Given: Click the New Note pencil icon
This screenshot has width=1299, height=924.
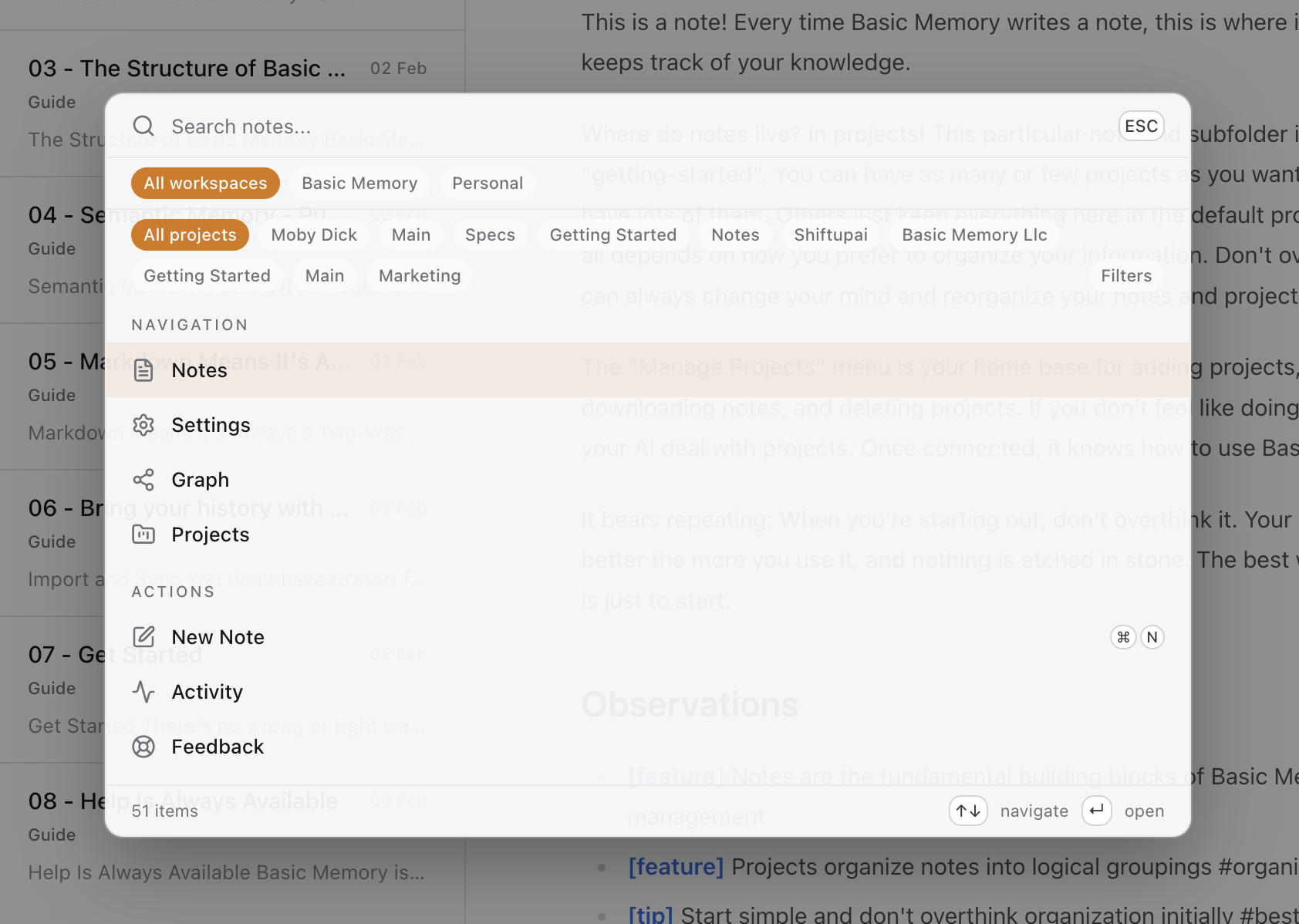Looking at the screenshot, I should [x=143, y=637].
